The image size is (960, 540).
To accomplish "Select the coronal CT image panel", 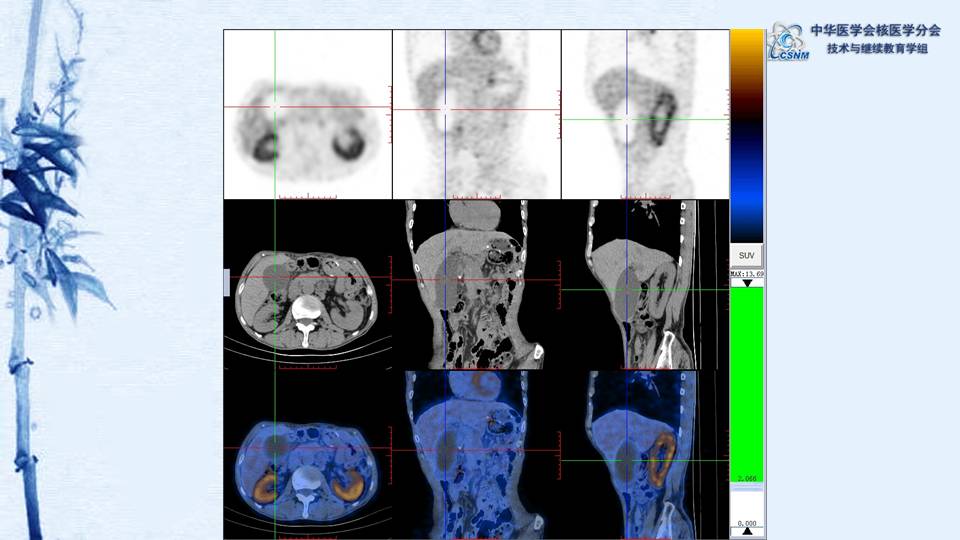I will pyautogui.click(x=476, y=285).
